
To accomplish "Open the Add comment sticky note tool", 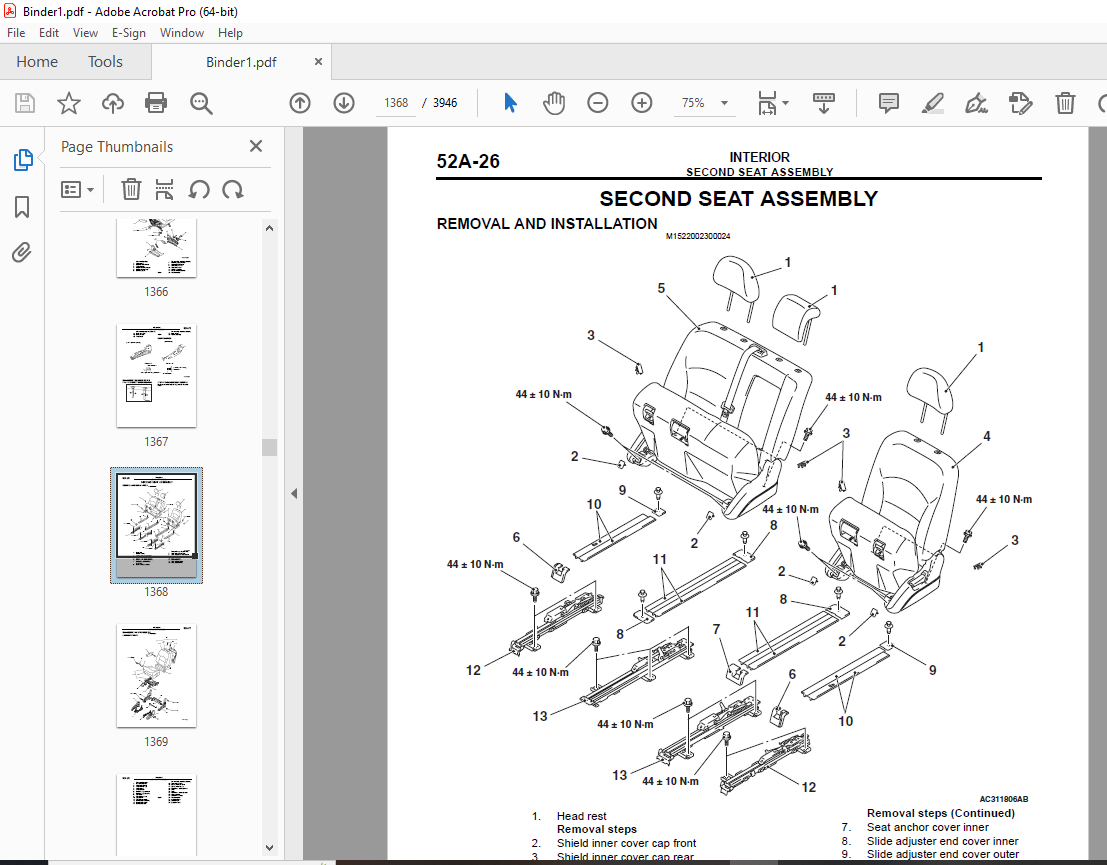I will click(x=887, y=103).
